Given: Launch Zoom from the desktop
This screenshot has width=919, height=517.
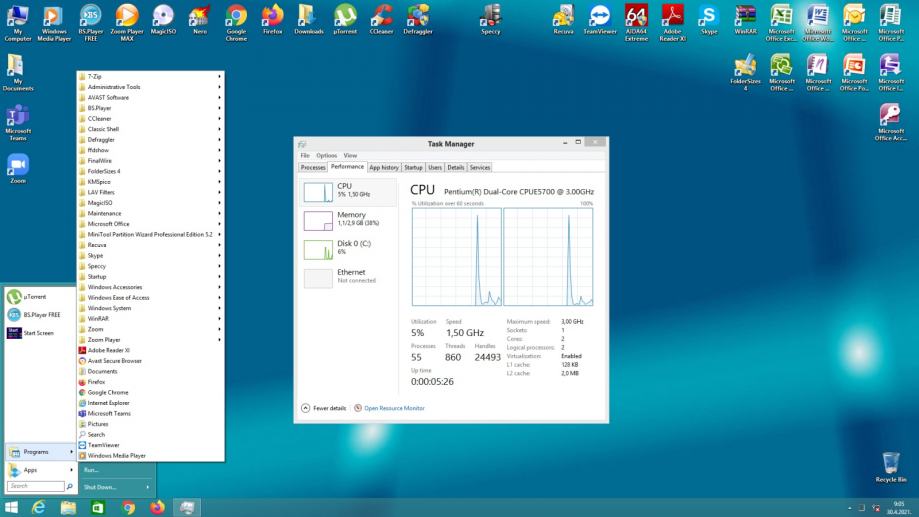Looking at the screenshot, I should pyautogui.click(x=18, y=166).
